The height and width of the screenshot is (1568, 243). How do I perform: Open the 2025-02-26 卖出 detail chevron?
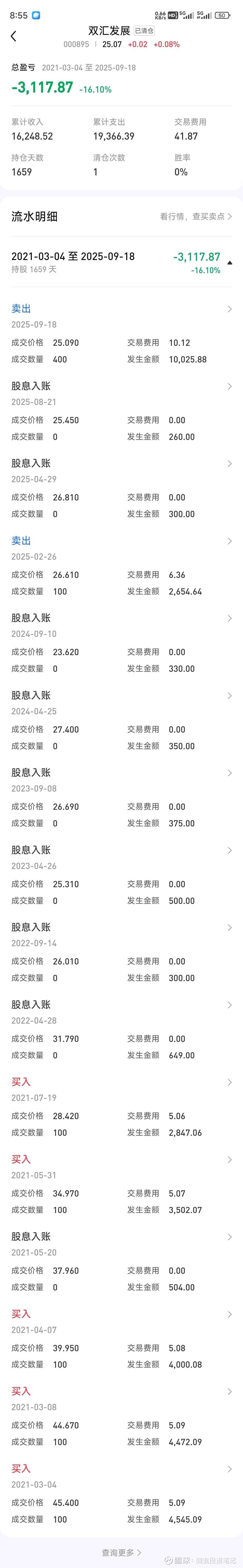(229, 541)
